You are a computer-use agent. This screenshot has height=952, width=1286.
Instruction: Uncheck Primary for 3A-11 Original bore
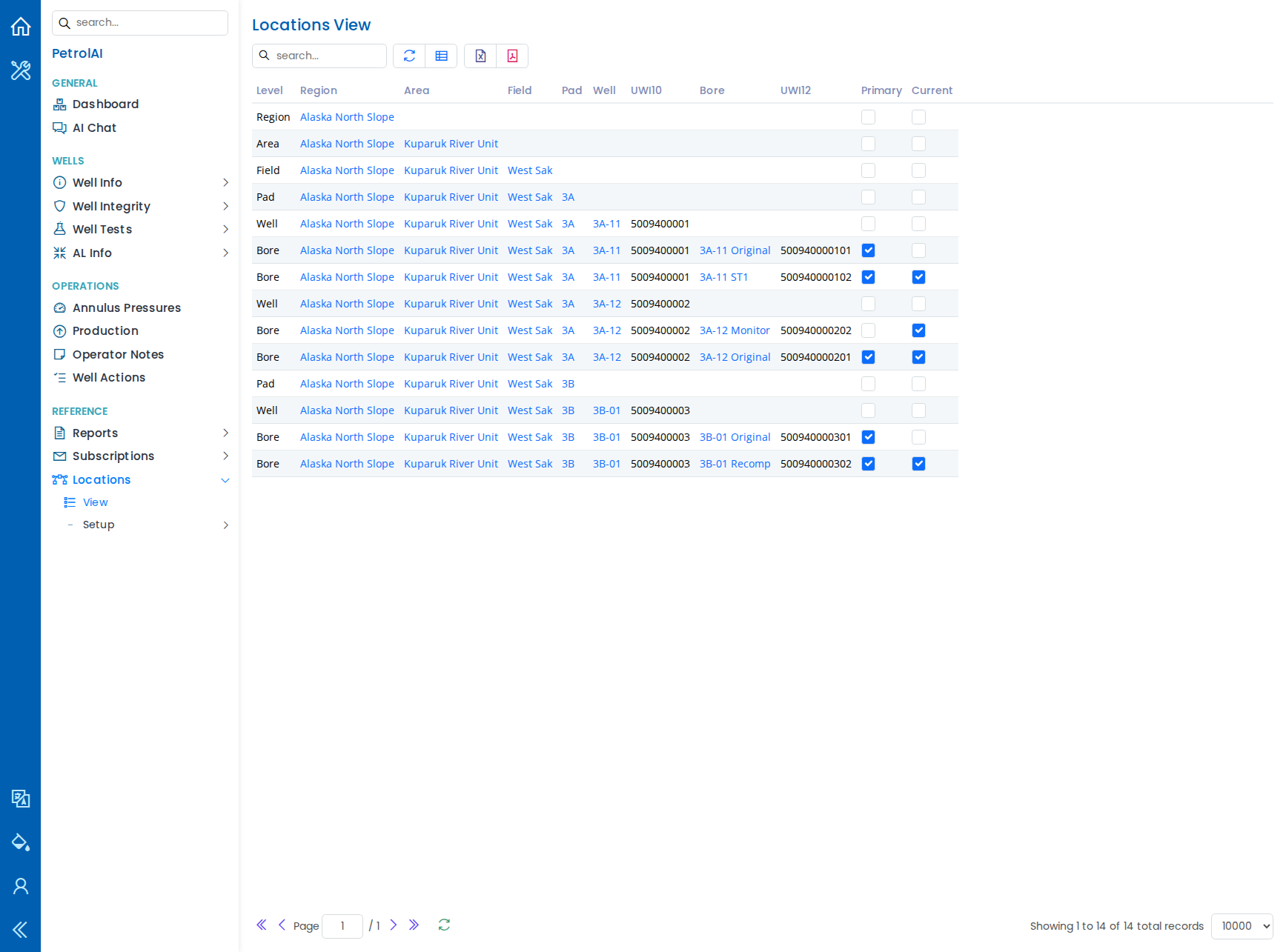[x=869, y=250]
